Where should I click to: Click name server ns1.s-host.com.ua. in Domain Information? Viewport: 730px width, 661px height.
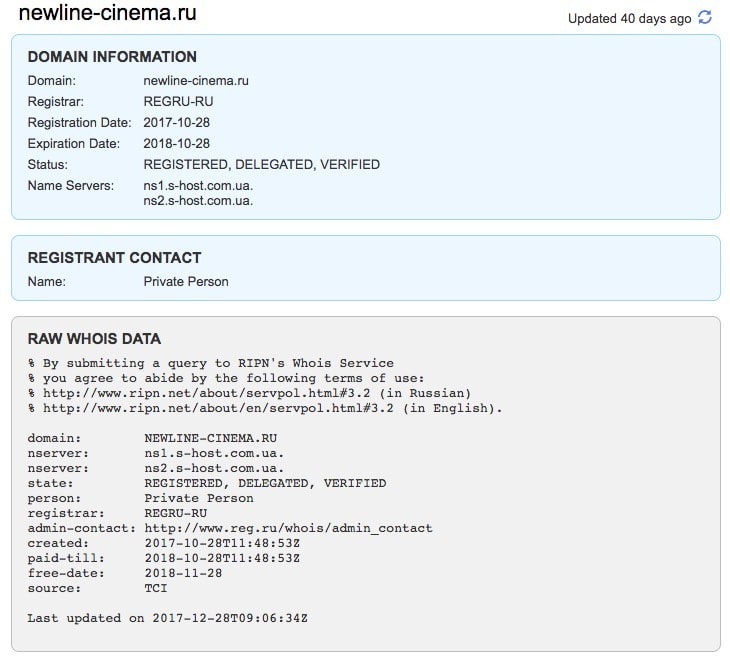tap(198, 186)
